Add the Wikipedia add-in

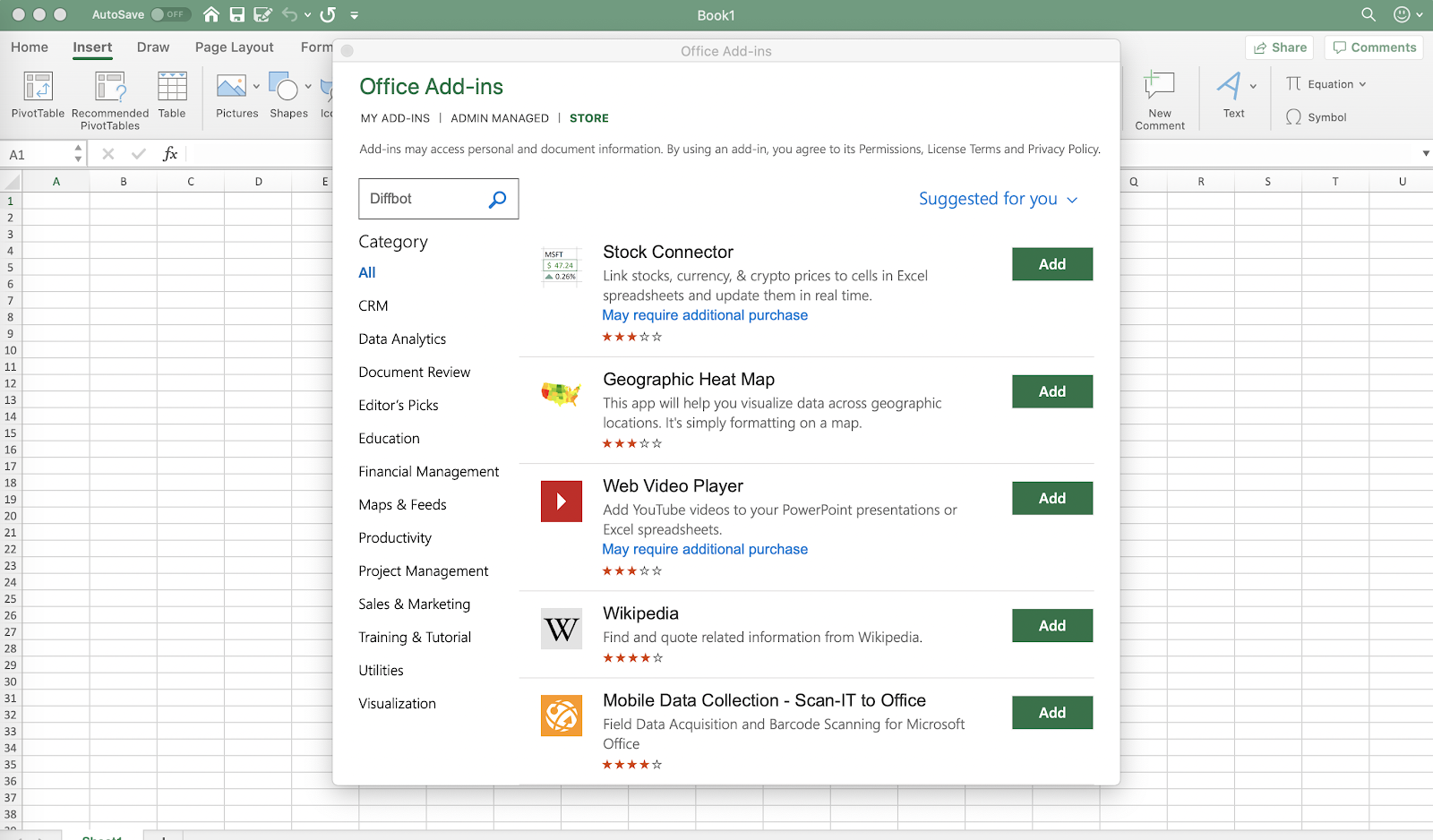(1052, 626)
